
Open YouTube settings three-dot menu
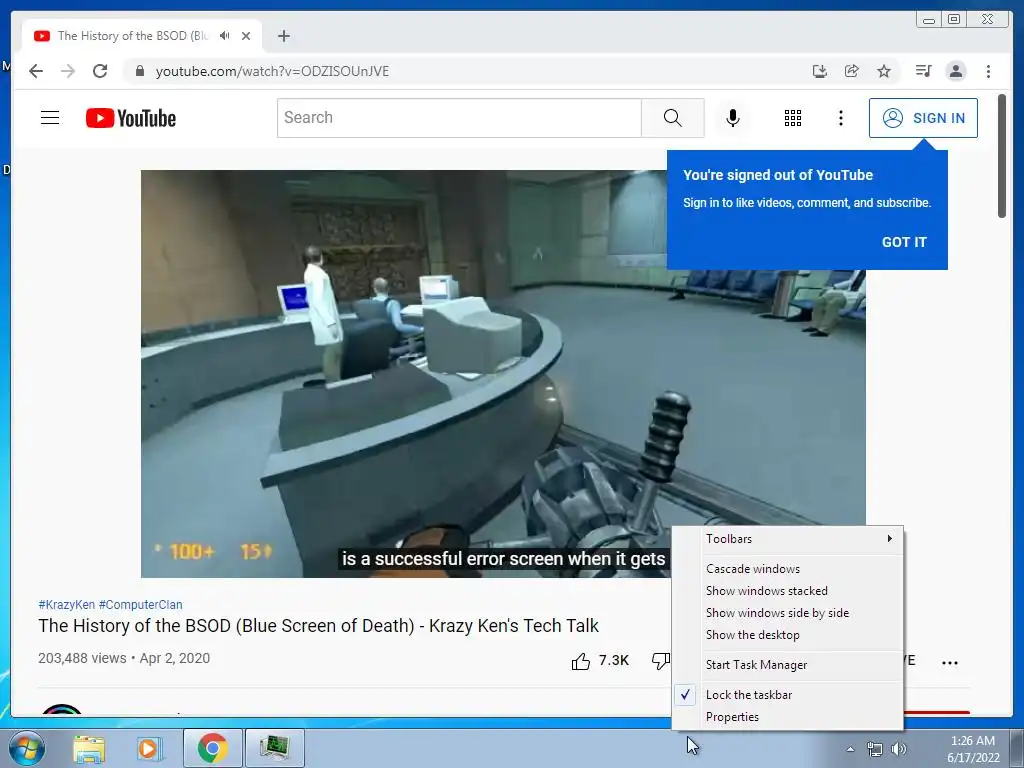pos(840,118)
